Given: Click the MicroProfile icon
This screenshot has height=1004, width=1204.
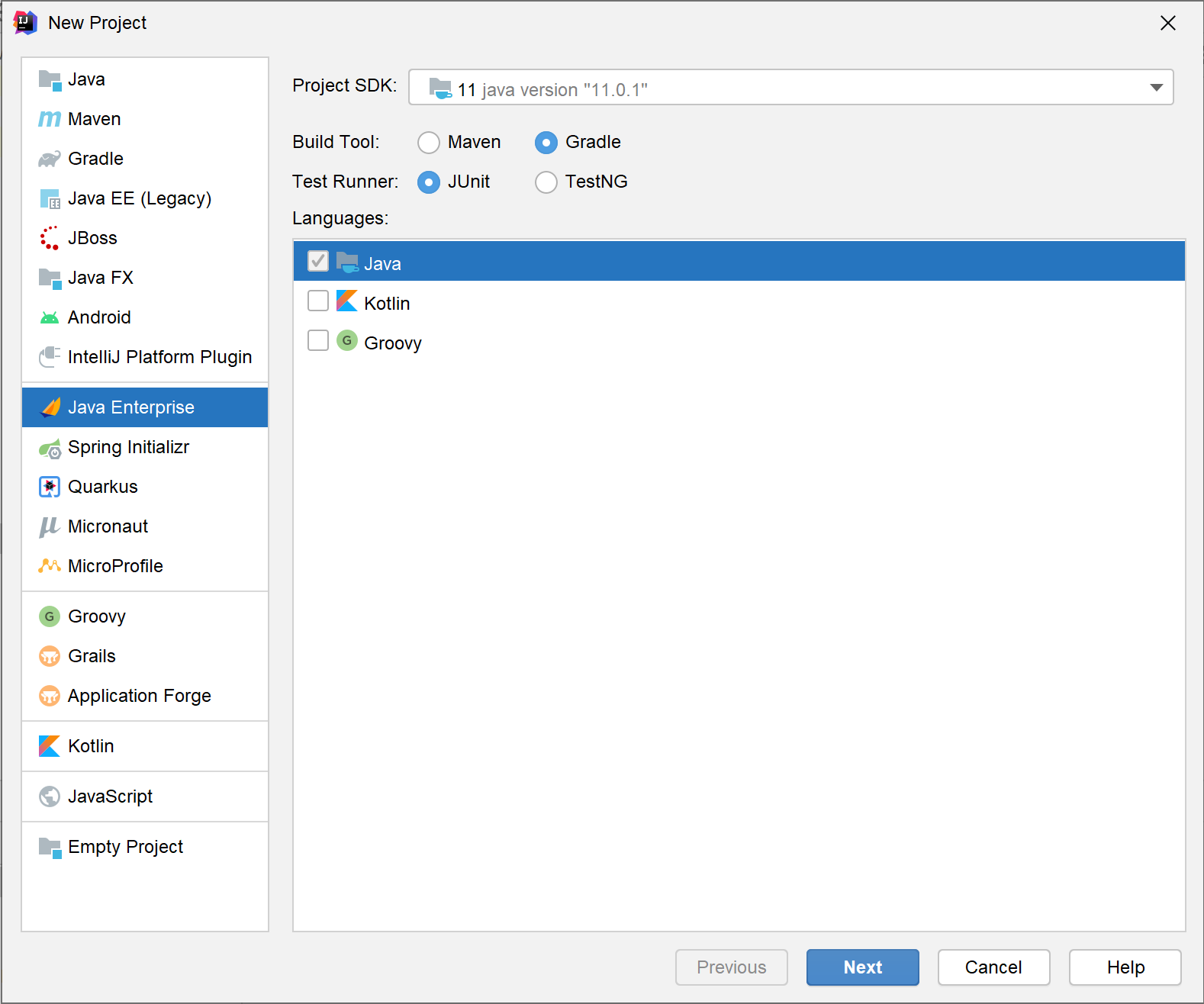Looking at the screenshot, I should 50,565.
